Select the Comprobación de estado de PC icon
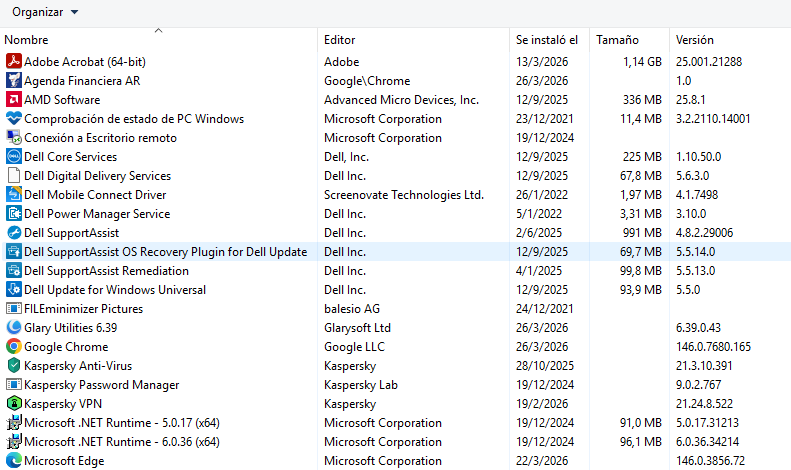 [14, 119]
